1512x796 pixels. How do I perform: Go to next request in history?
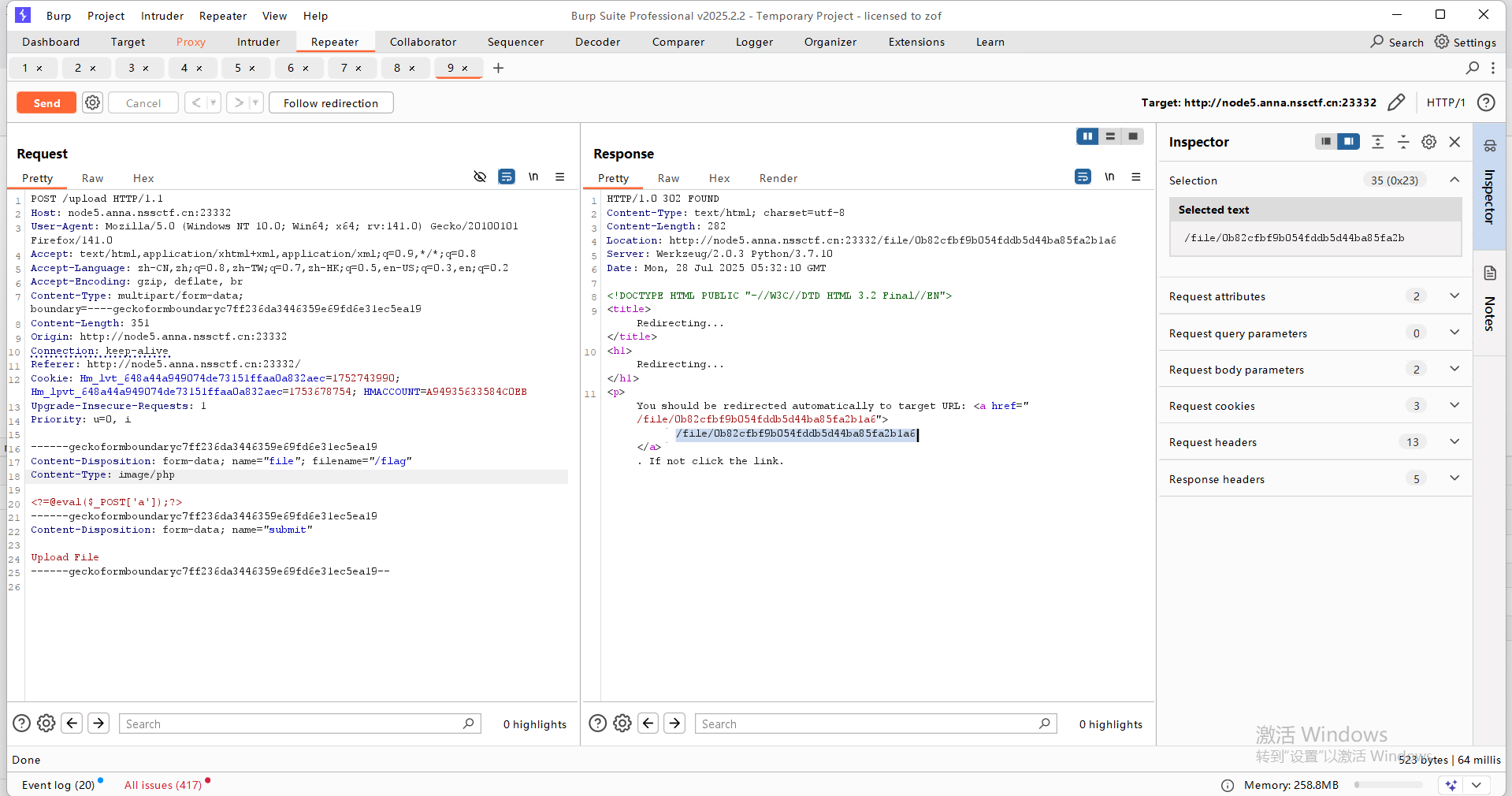(x=239, y=102)
